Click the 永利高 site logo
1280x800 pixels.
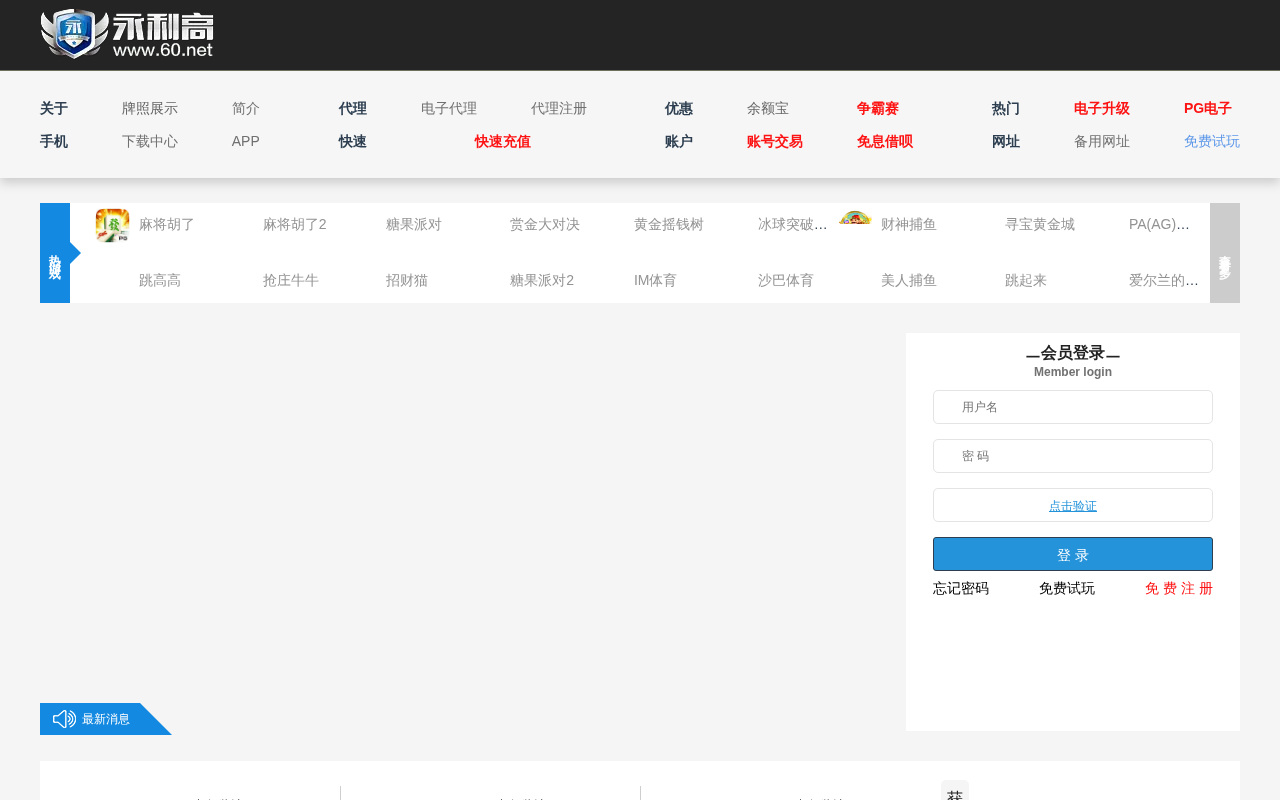coord(127,34)
